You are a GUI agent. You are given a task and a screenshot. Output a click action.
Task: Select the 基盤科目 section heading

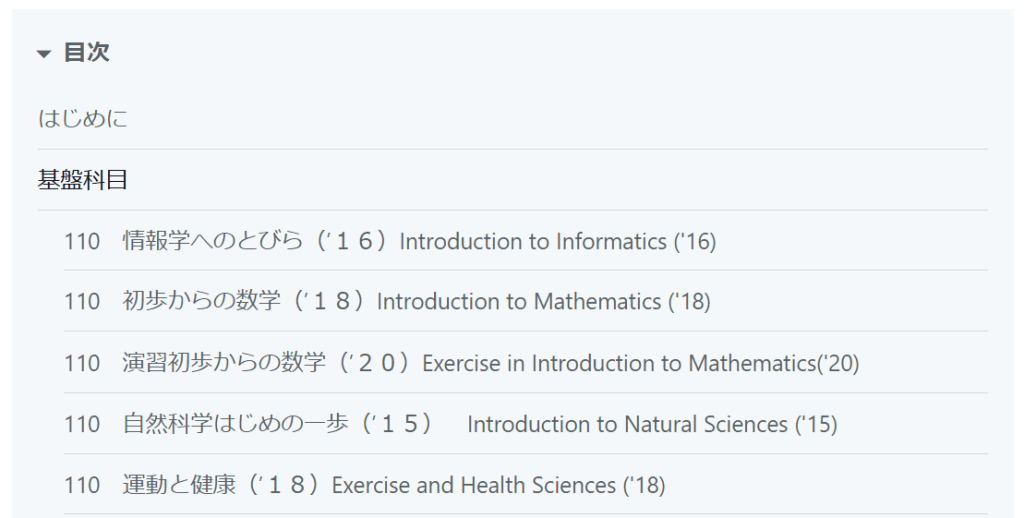point(83,180)
